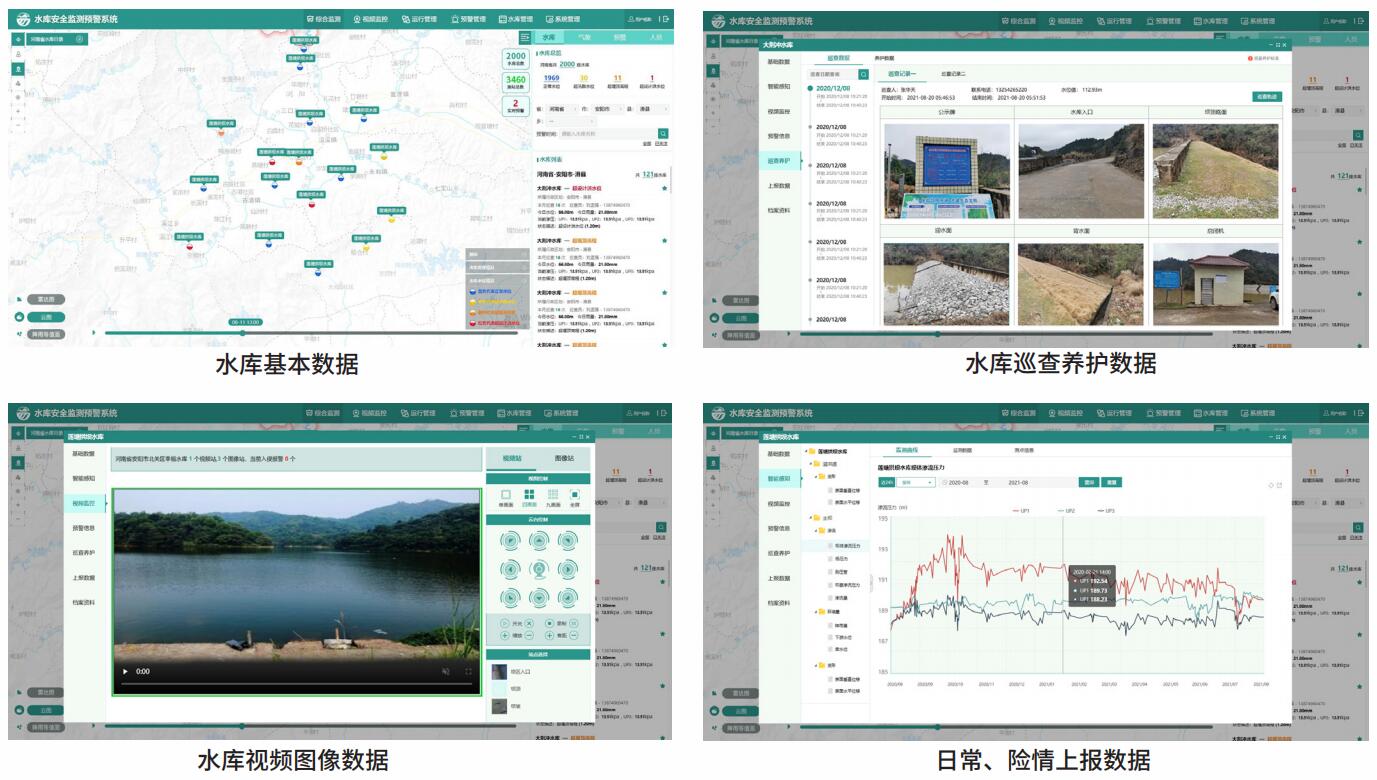The width and height of the screenshot is (1377, 780).
Task: Click reservoir name search input in 水库基本数据 screenshot
Action: (x=607, y=133)
